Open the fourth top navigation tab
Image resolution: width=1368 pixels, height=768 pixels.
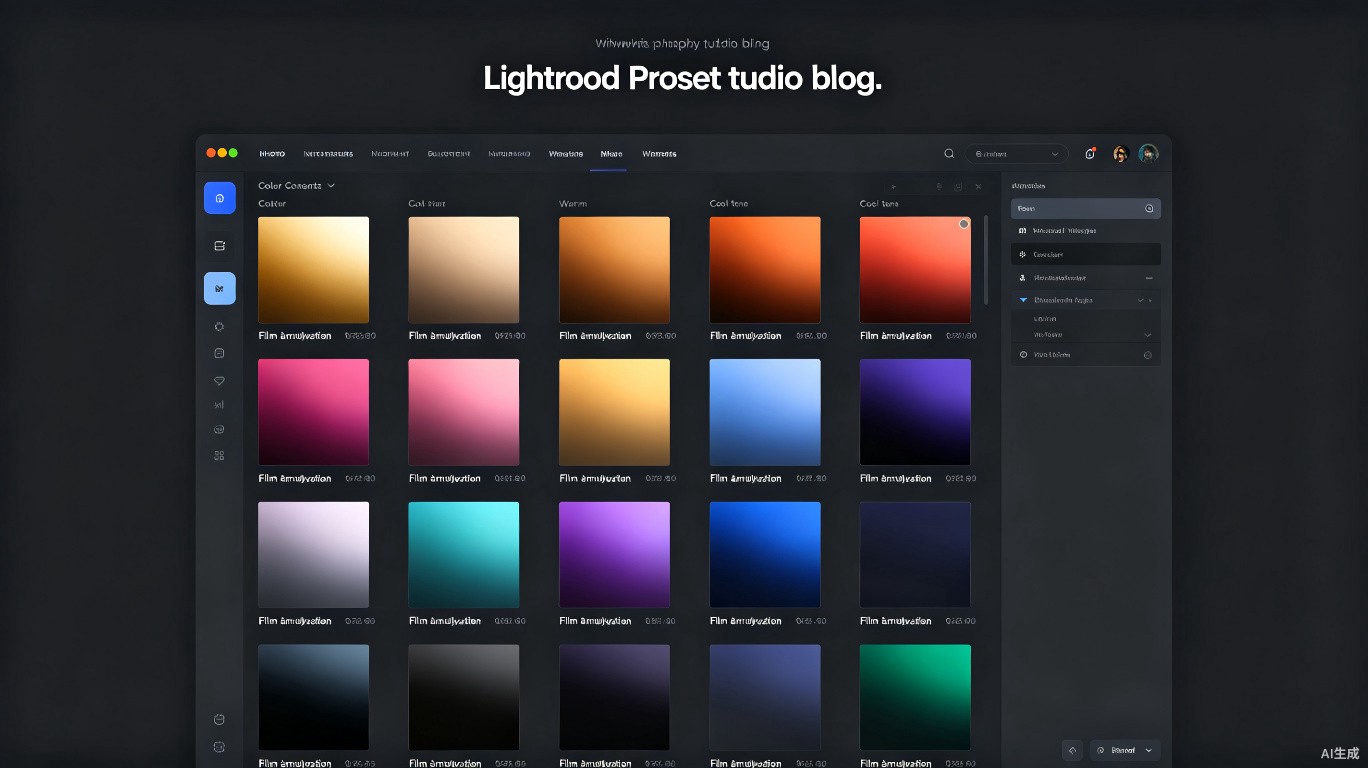(449, 154)
